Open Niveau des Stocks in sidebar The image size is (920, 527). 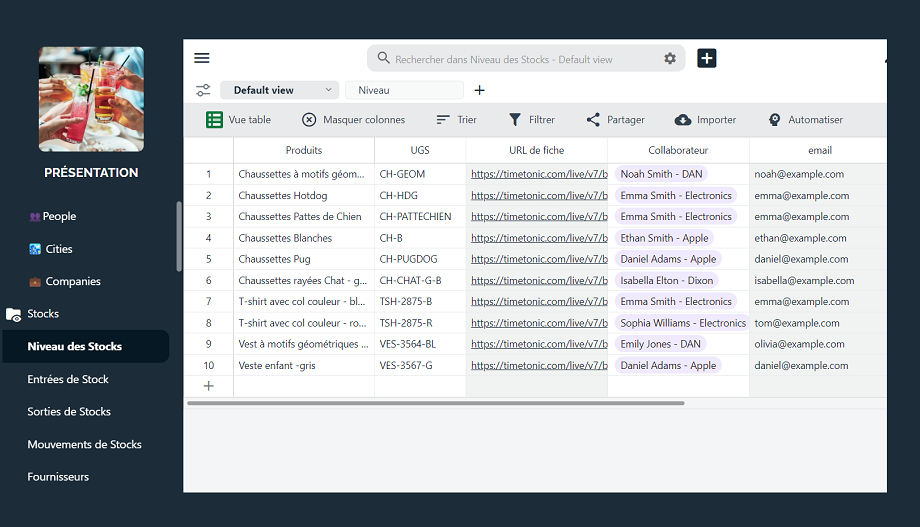pos(86,346)
